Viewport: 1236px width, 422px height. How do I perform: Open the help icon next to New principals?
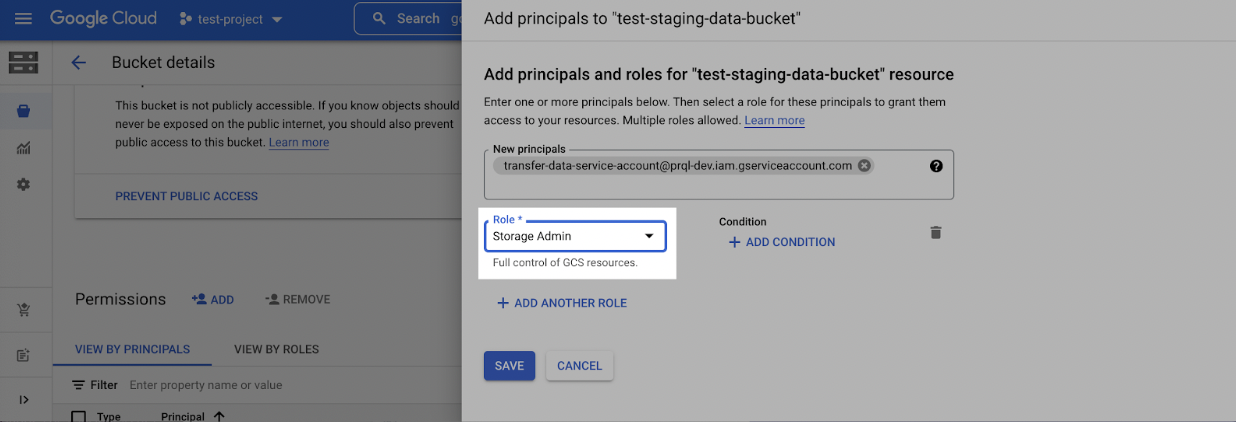pyautogui.click(x=936, y=166)
